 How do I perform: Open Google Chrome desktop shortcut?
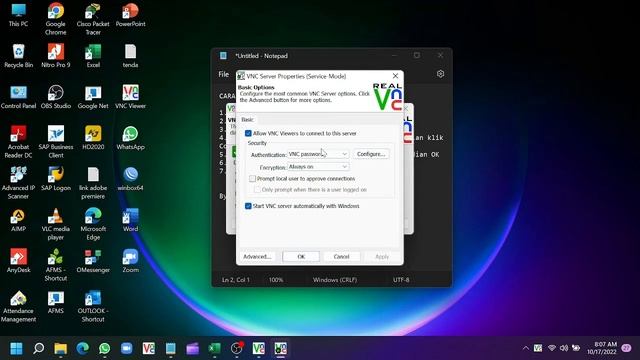[x=56, y=19]
